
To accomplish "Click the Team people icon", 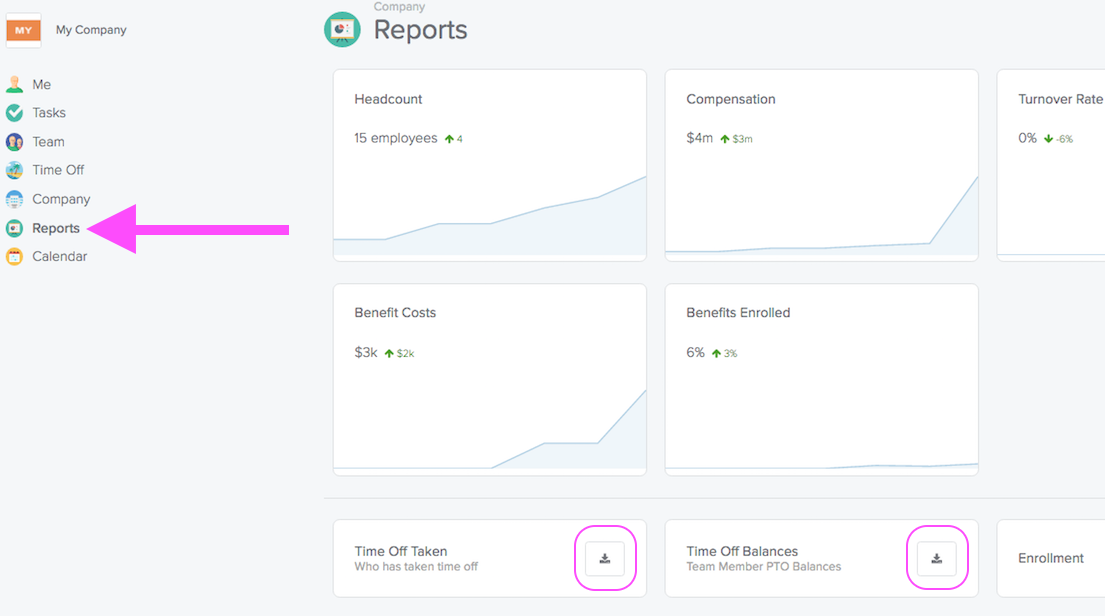I will [x=14, y=142].
